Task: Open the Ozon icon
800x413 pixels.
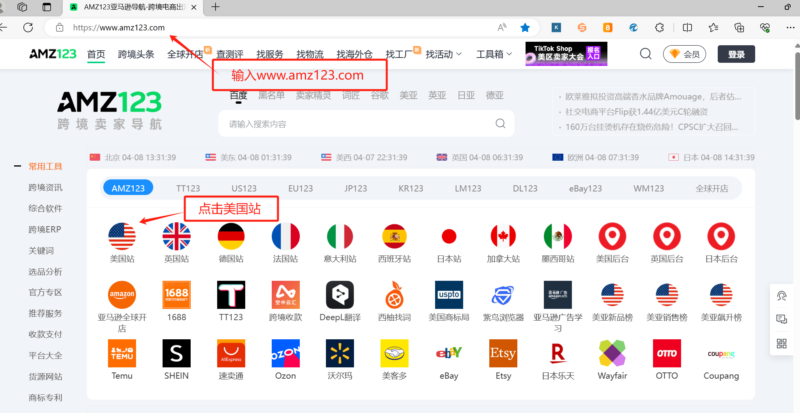Action: click(x=286, y=353)
